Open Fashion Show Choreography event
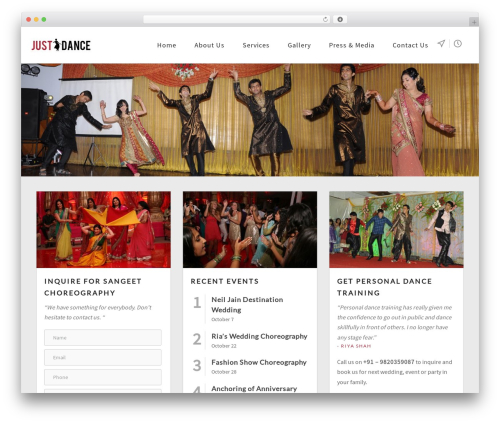This screenshot has width=500, height=423. click(259, 362)
